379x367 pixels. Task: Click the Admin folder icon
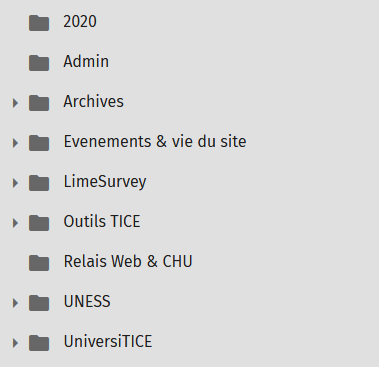coord(39,63)
